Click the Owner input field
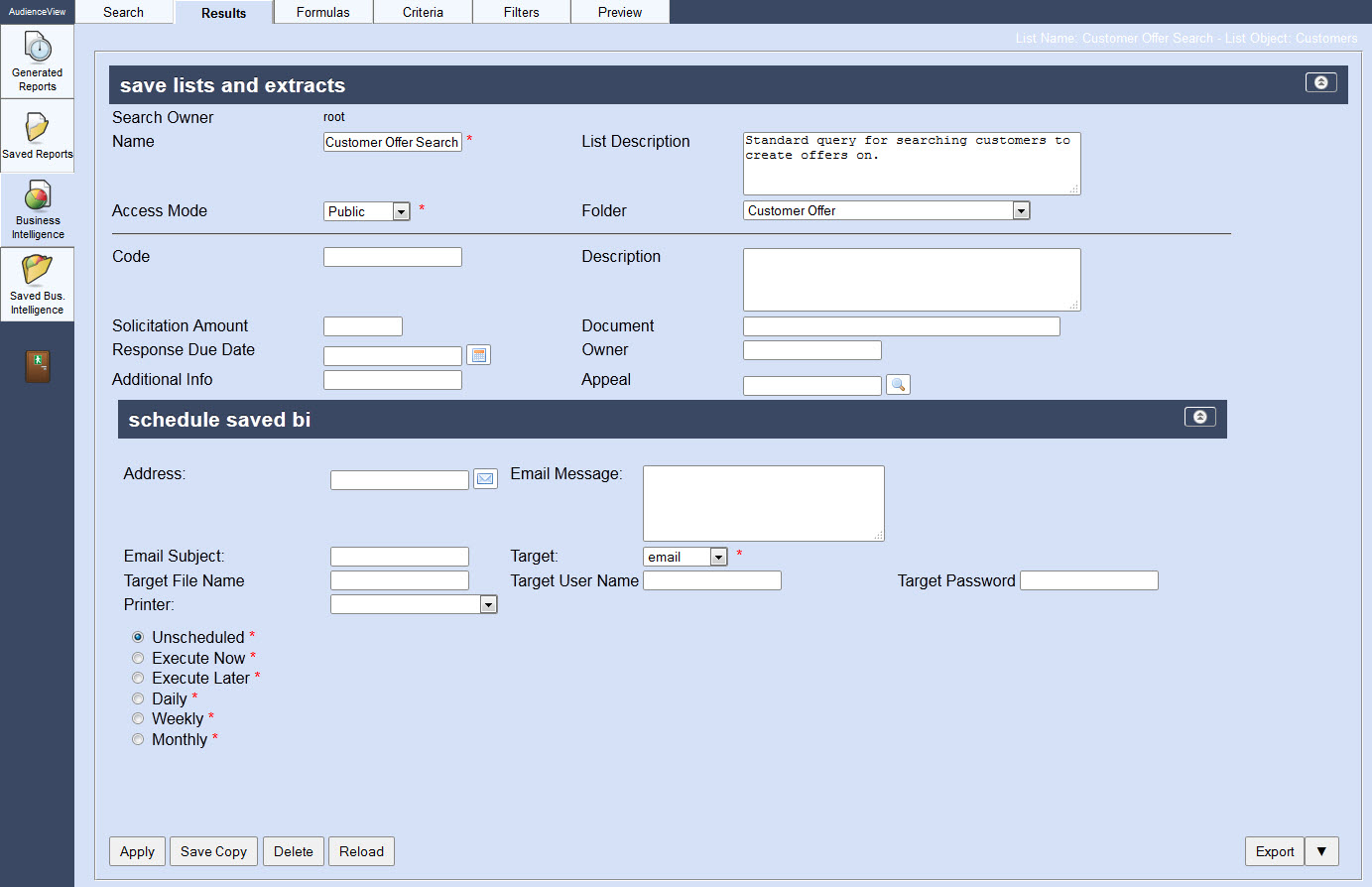1372x887 pixels. 812,350
